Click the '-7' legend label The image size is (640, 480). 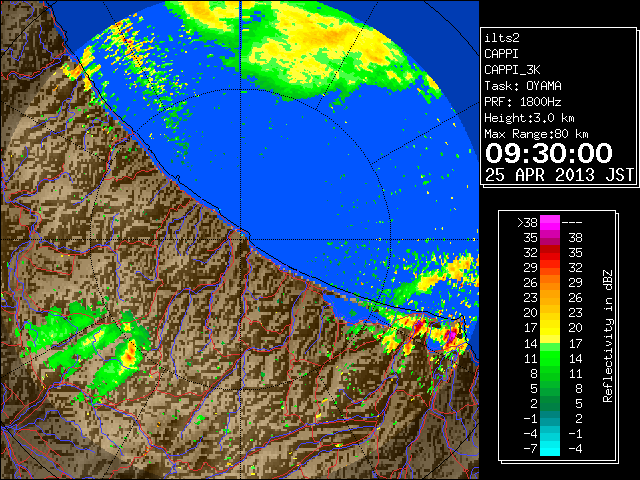pyautogui.click(x=530, y=448)
